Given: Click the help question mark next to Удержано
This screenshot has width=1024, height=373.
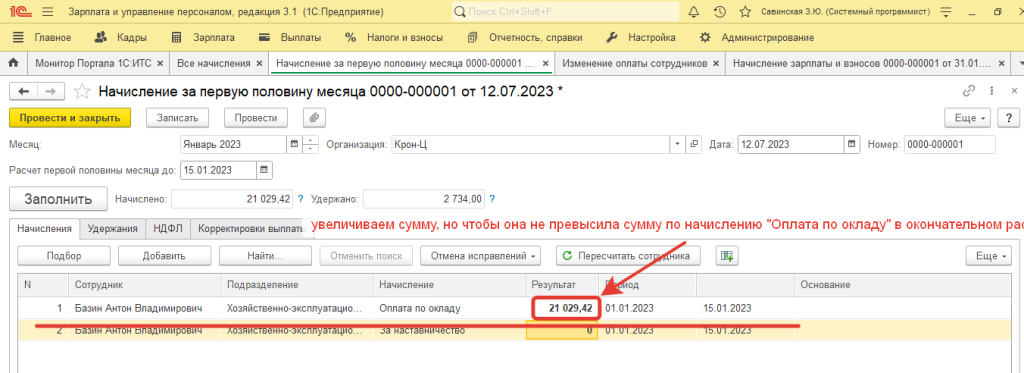Looking at the screenshot, I should tap(492, 199).
